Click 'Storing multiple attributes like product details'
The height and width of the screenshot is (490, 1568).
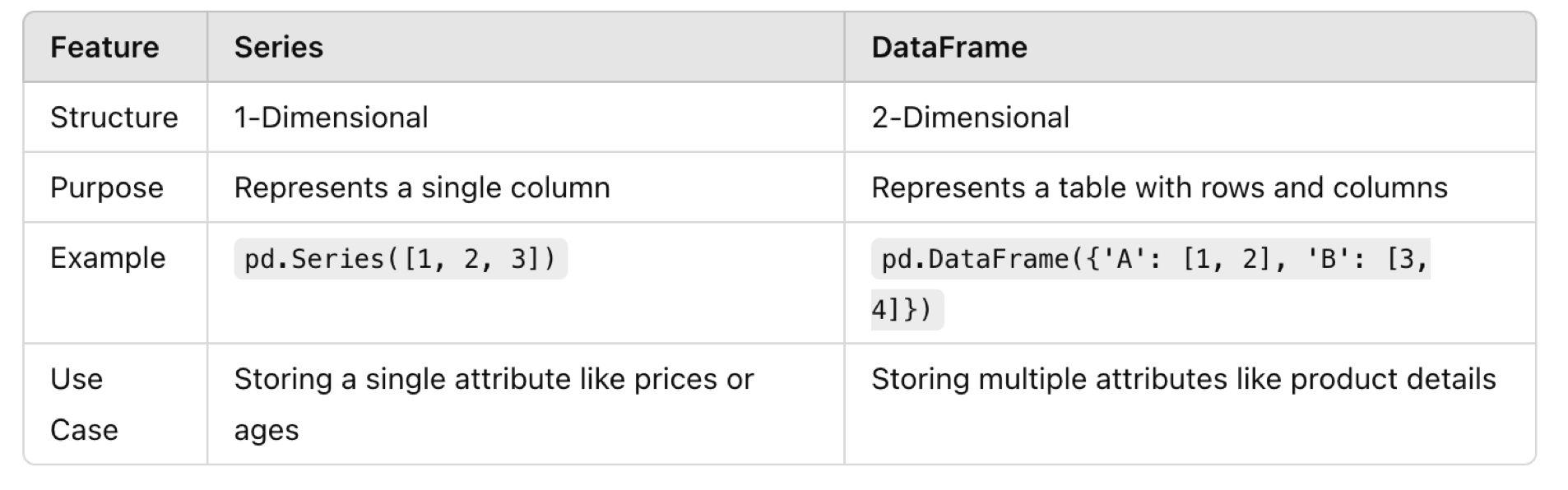point(1184,380)
